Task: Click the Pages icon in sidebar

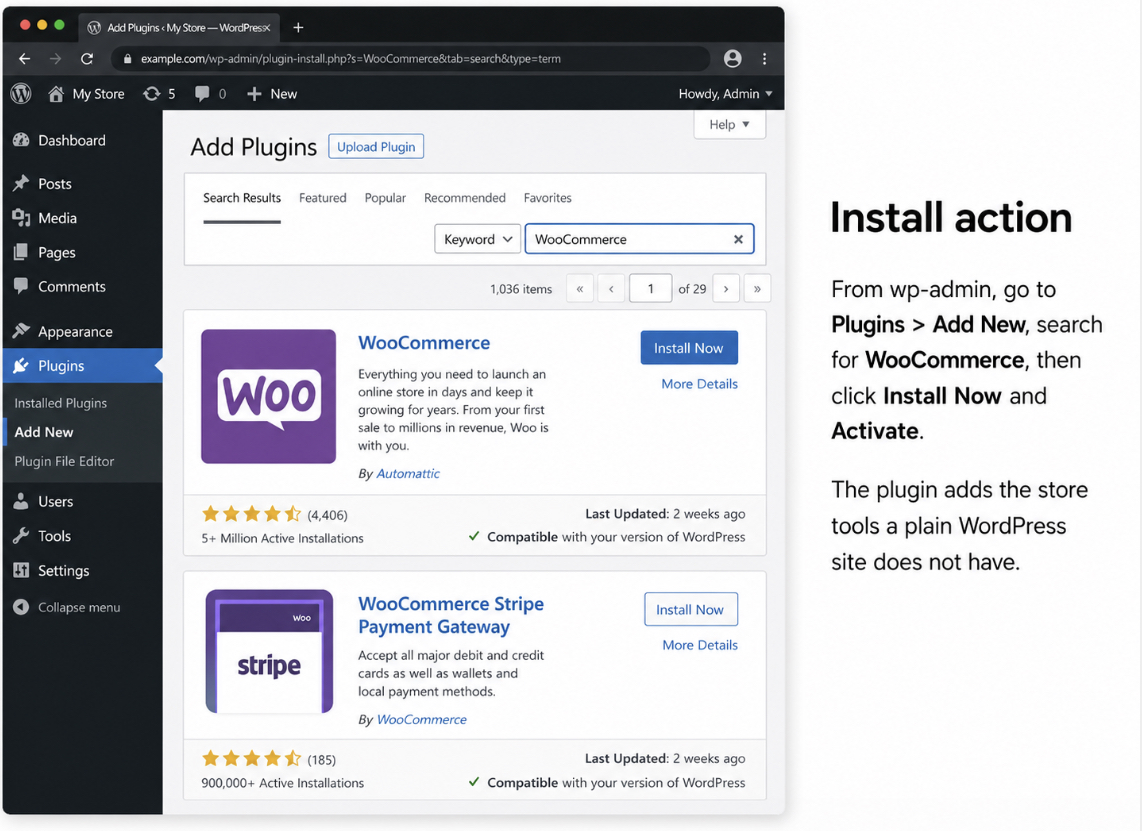Action: click(x=21, y=252)
